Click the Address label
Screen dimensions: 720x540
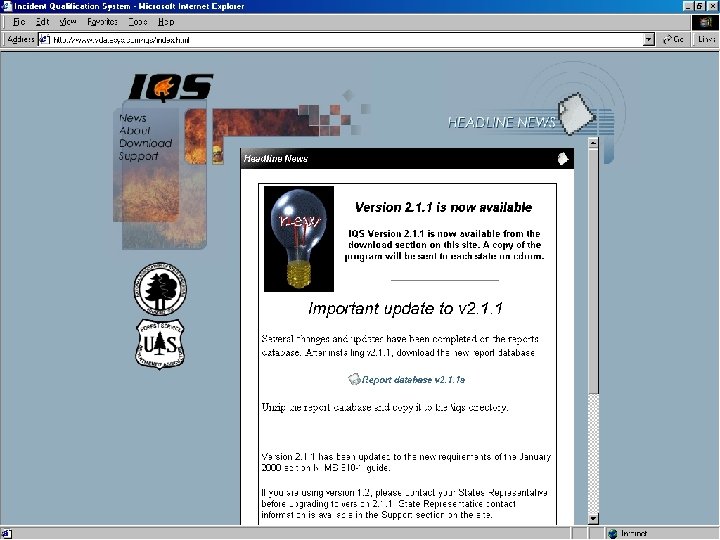pyautogui.click(x=21, y=39)
